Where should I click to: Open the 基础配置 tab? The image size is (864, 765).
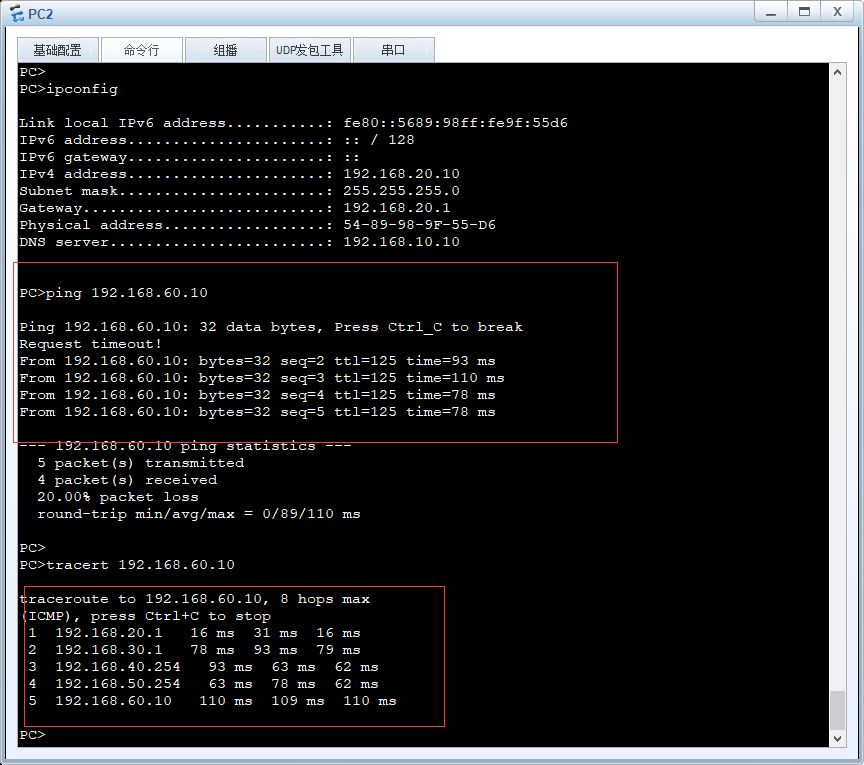pyautogui.click(x=57, y=50)
